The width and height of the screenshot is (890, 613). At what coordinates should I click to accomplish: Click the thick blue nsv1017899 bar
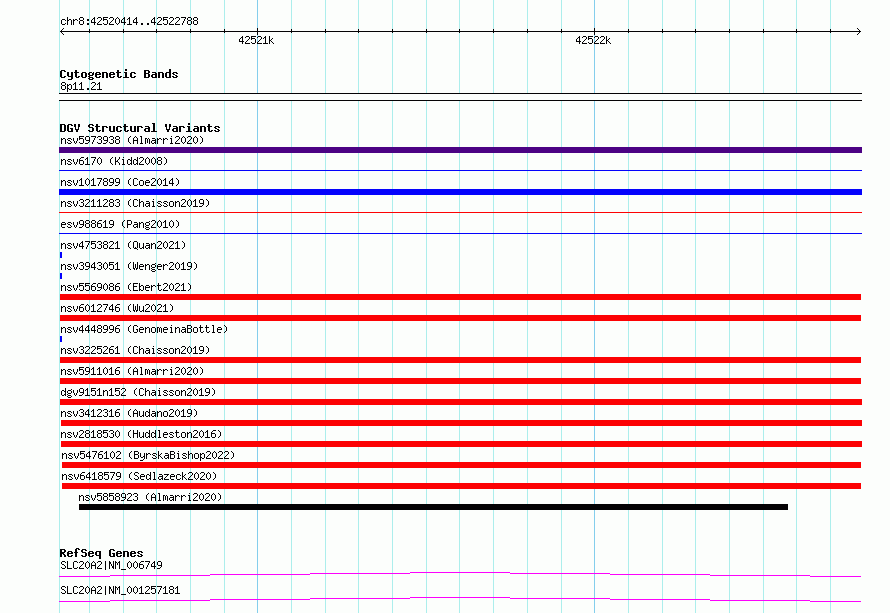(x=460, y=192)
